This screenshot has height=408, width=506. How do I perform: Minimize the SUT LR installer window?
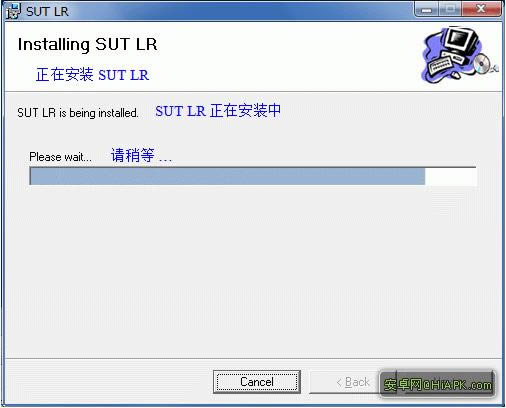(426, 10)
